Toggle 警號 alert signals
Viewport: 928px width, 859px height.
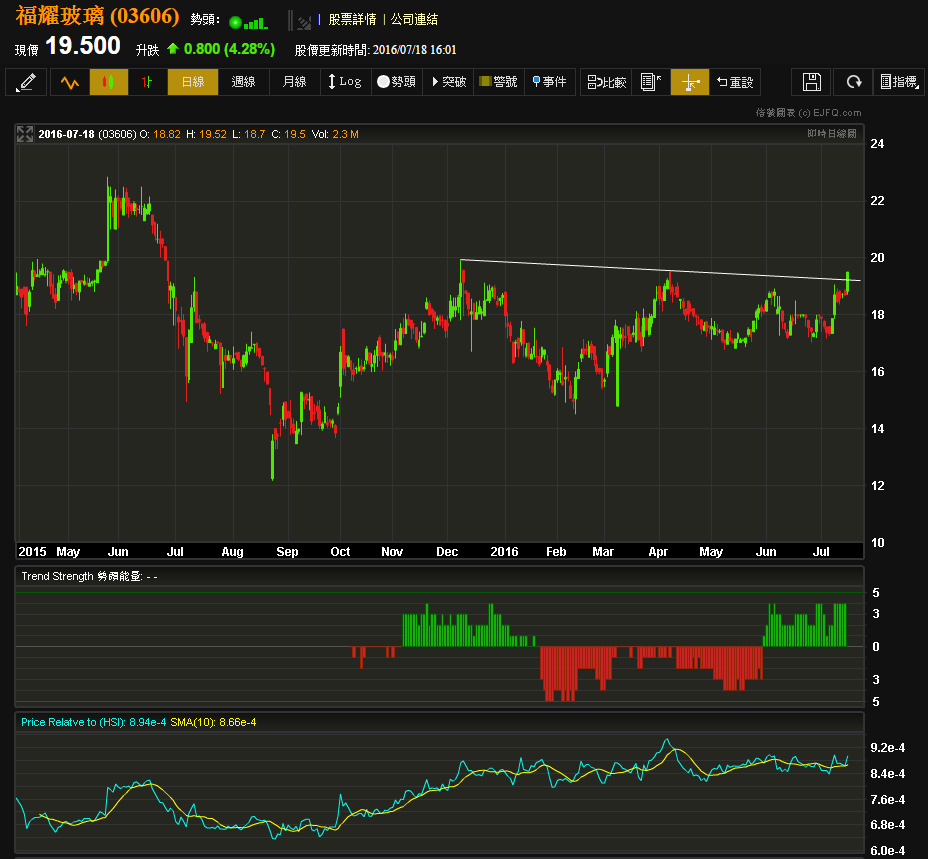point(499,82)
